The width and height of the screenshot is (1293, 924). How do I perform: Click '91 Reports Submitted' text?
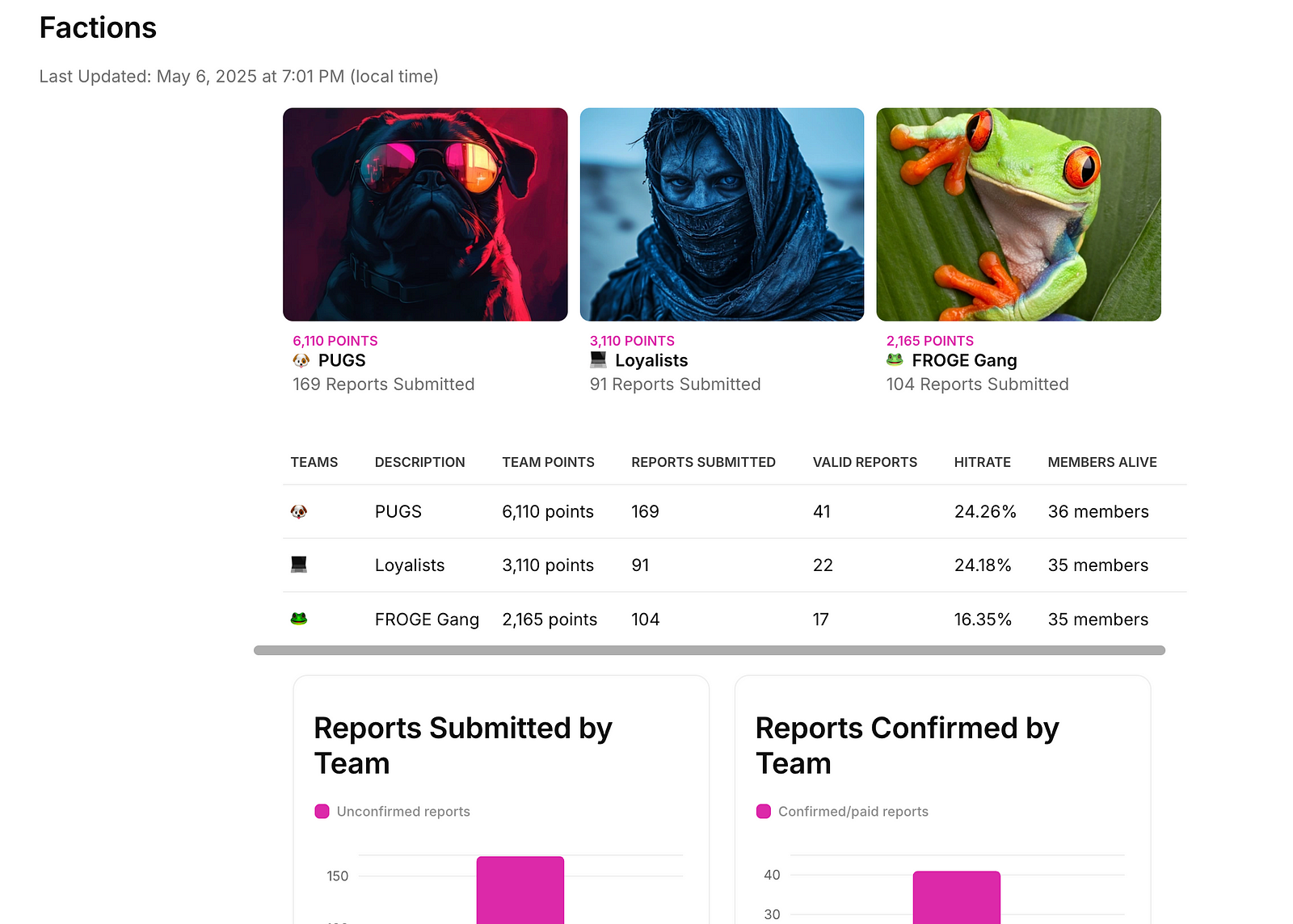click(x=676, y=384)
